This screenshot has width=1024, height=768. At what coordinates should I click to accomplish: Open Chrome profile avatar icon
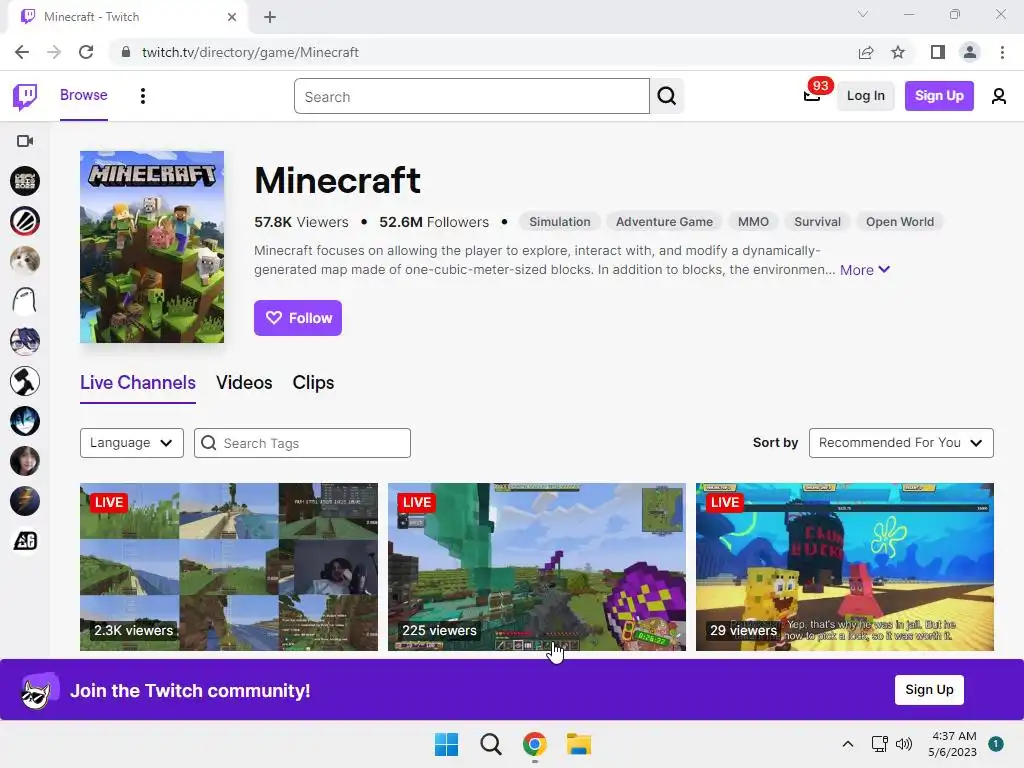pyautogui.click(x=970, y=52)
